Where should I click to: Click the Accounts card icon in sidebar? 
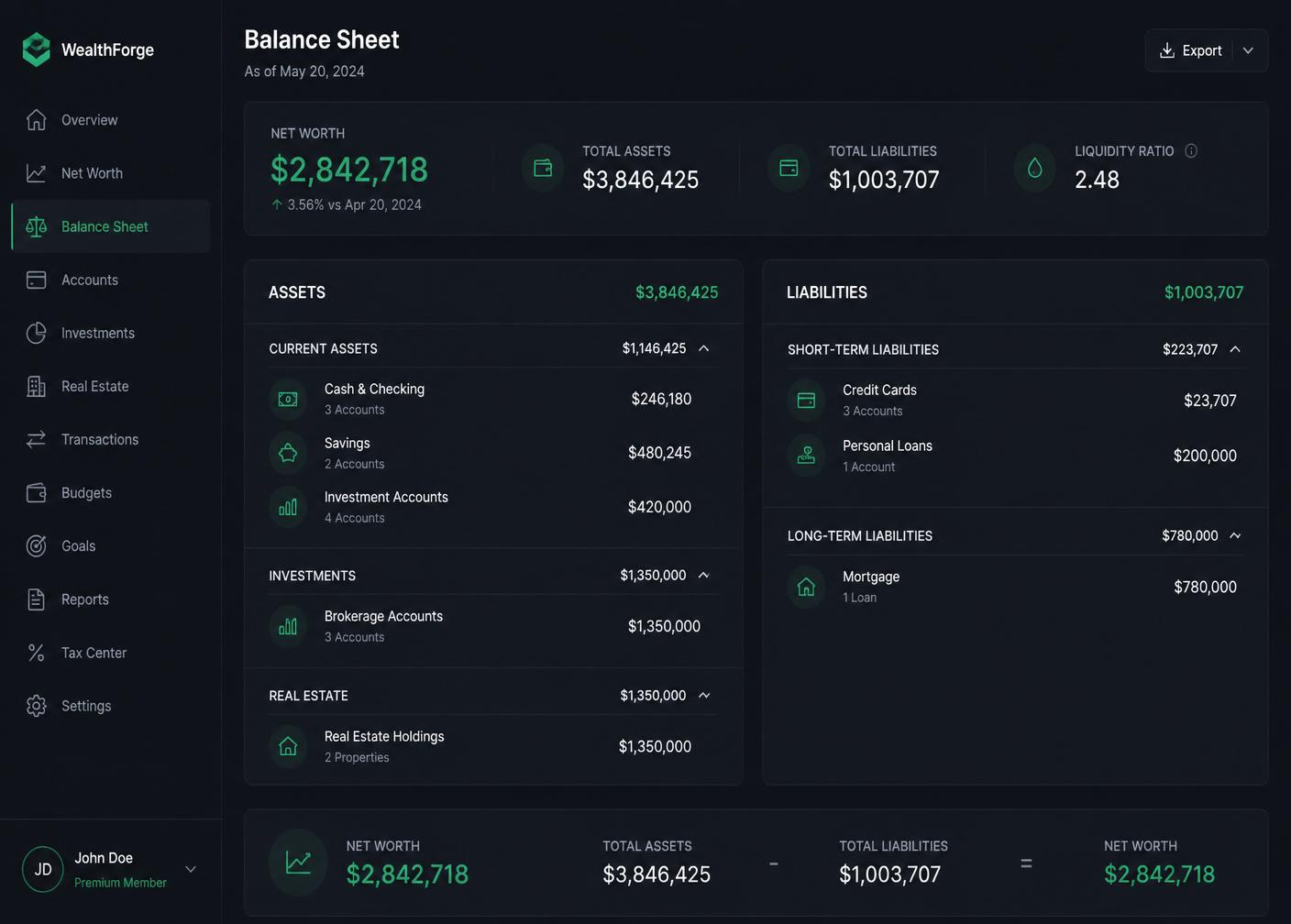click(x=37, y=280)
